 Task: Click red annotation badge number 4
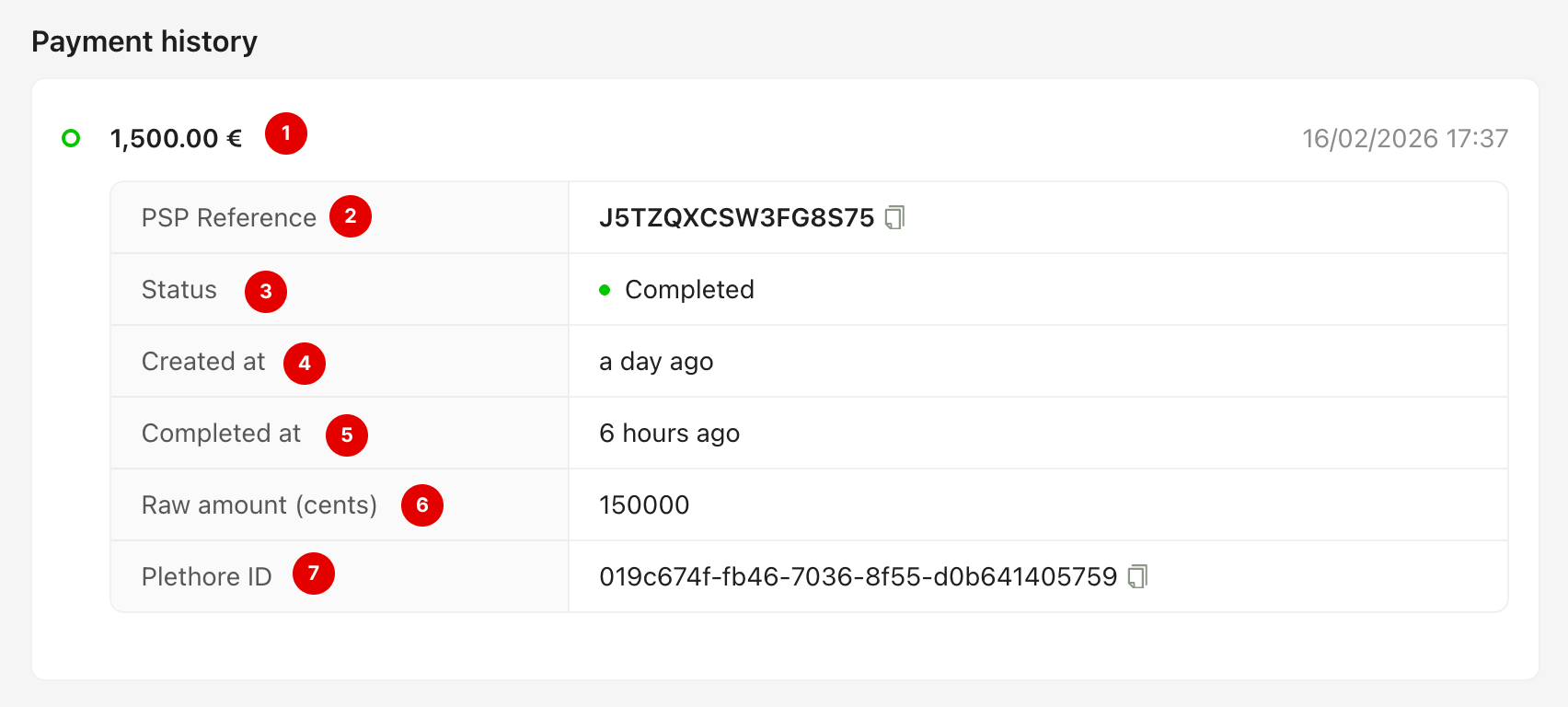click(x=305, y=363)
